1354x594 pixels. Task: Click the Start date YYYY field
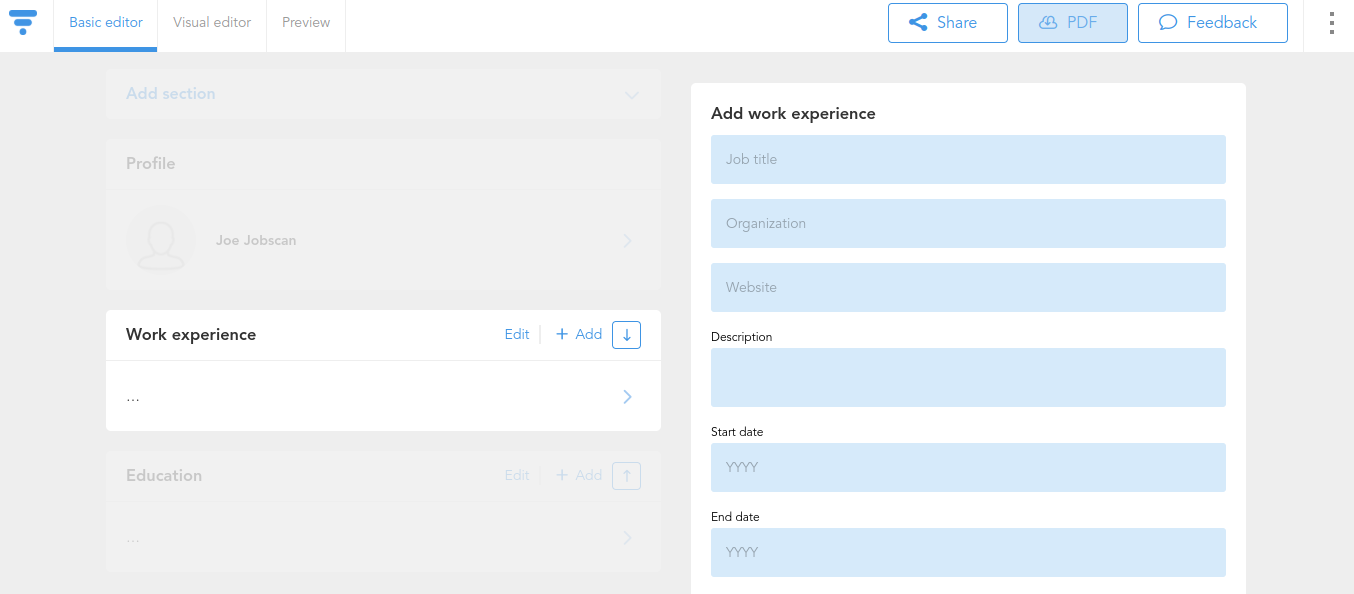pyautogui.click(x=968, y=468)
